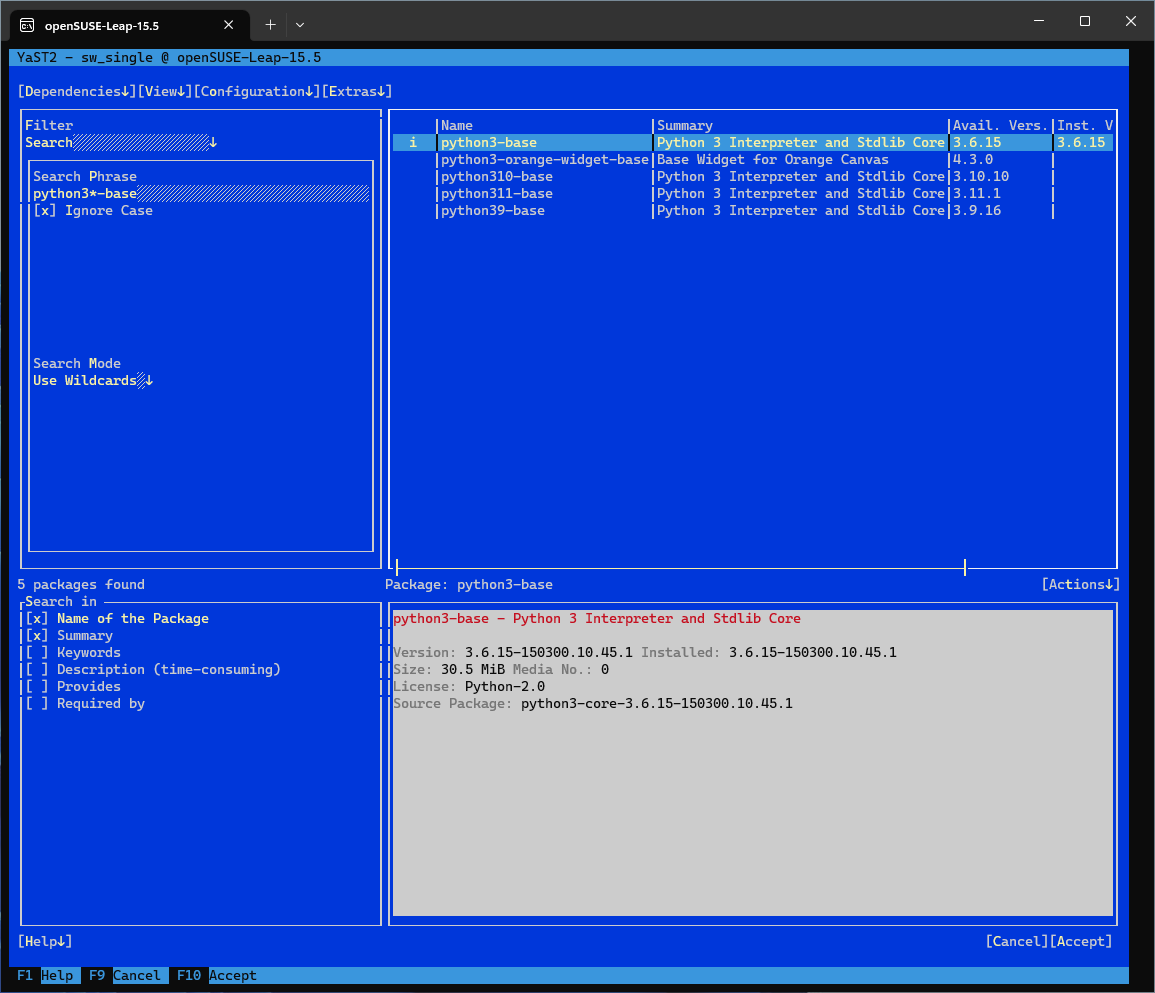
Task: Enable the Required by search option
Action: coord(85,703)
